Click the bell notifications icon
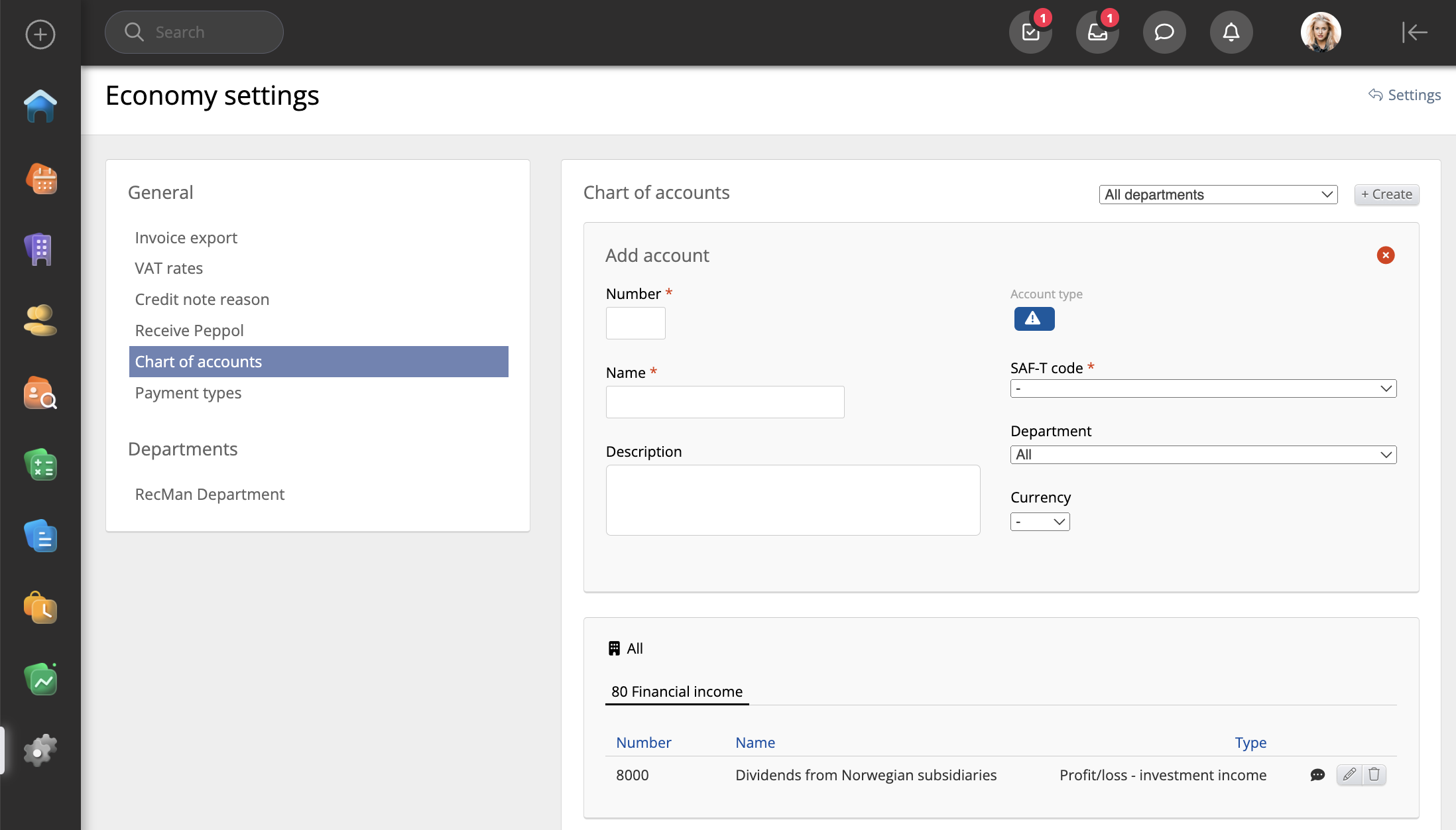1456x830 pixels. click(1231, 32)
